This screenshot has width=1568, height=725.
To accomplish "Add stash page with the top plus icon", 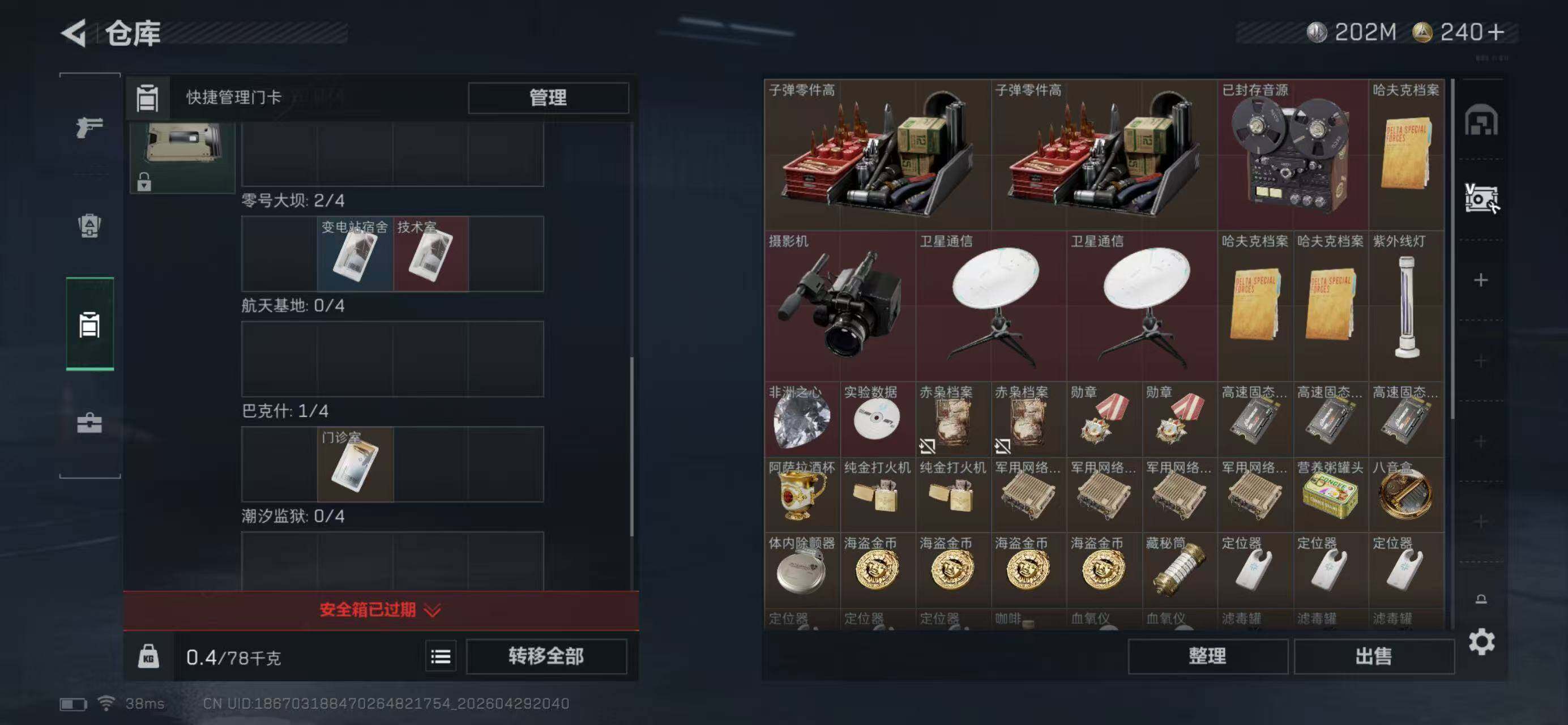I will coord(1481,280).
